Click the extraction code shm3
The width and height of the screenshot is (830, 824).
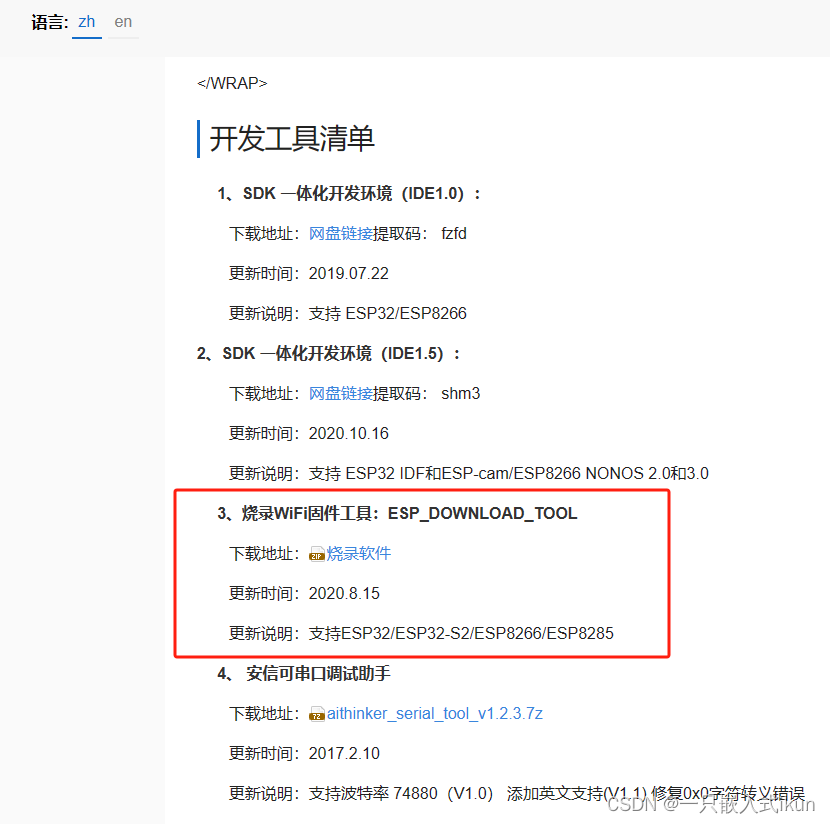tap(461, 393)
